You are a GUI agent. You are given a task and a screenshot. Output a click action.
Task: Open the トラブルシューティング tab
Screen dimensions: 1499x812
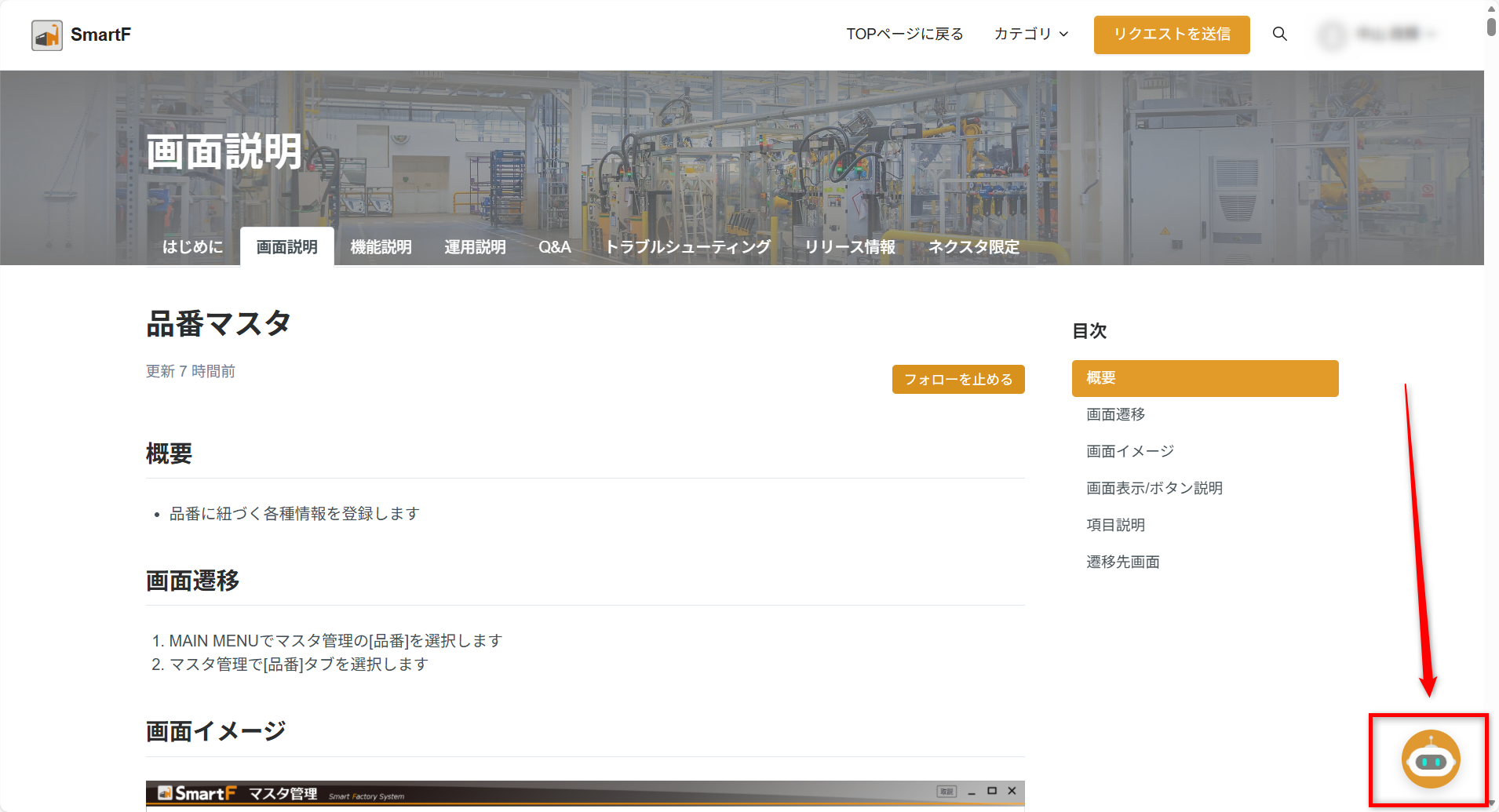click(687, 247)
